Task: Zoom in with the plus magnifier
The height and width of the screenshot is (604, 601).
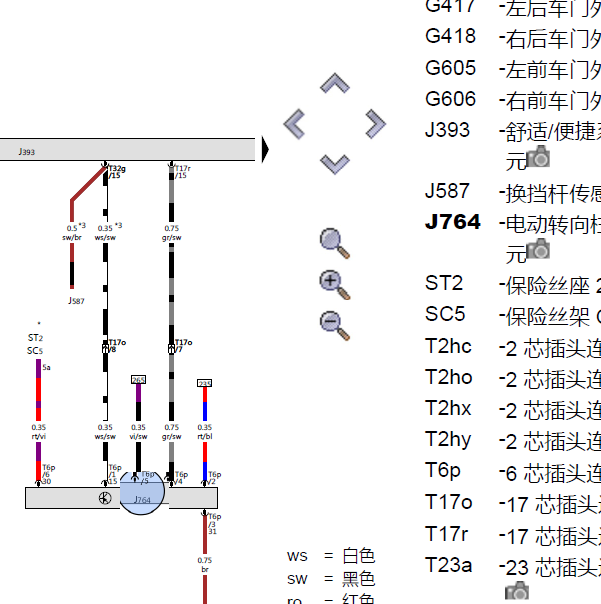Action: click(335, 285)
